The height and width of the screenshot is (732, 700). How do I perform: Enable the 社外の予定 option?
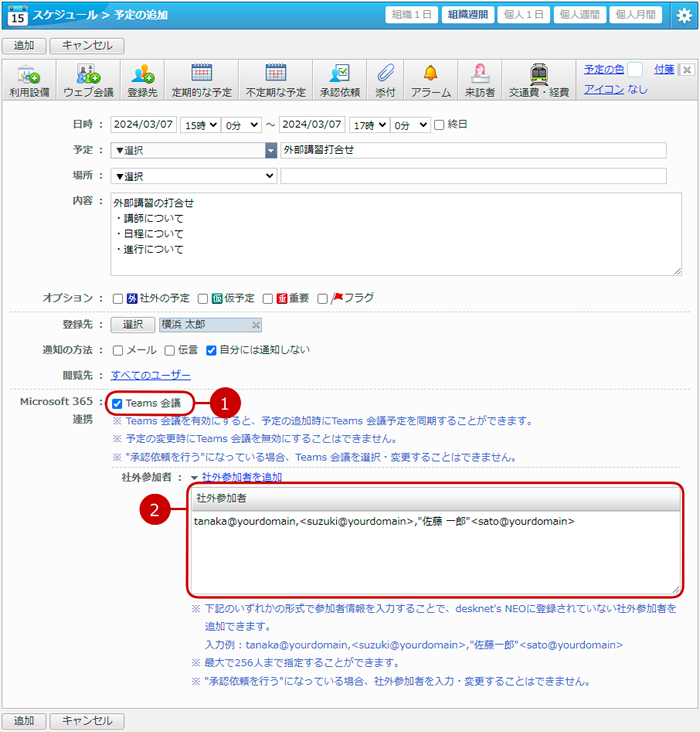(118, 299)
